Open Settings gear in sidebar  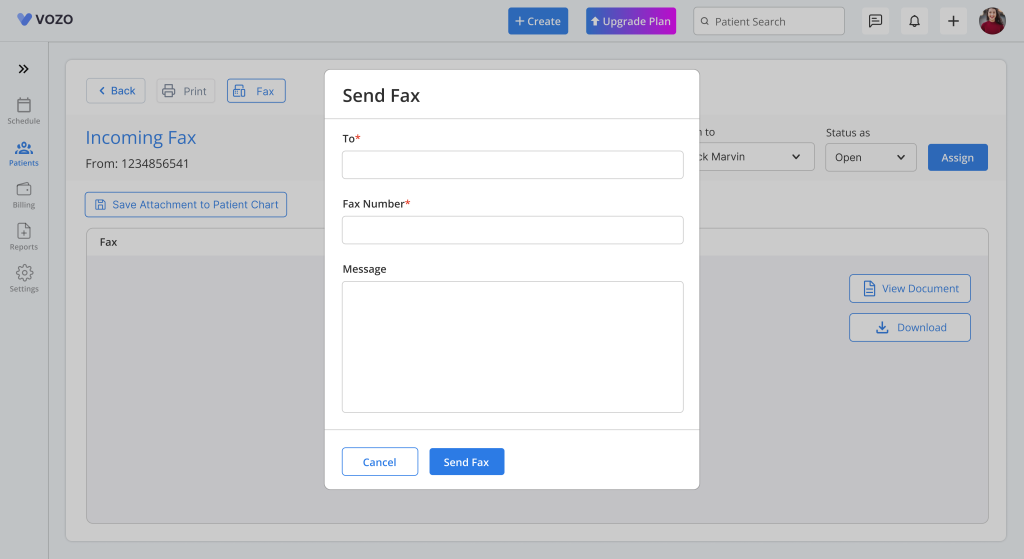(24, 278)
